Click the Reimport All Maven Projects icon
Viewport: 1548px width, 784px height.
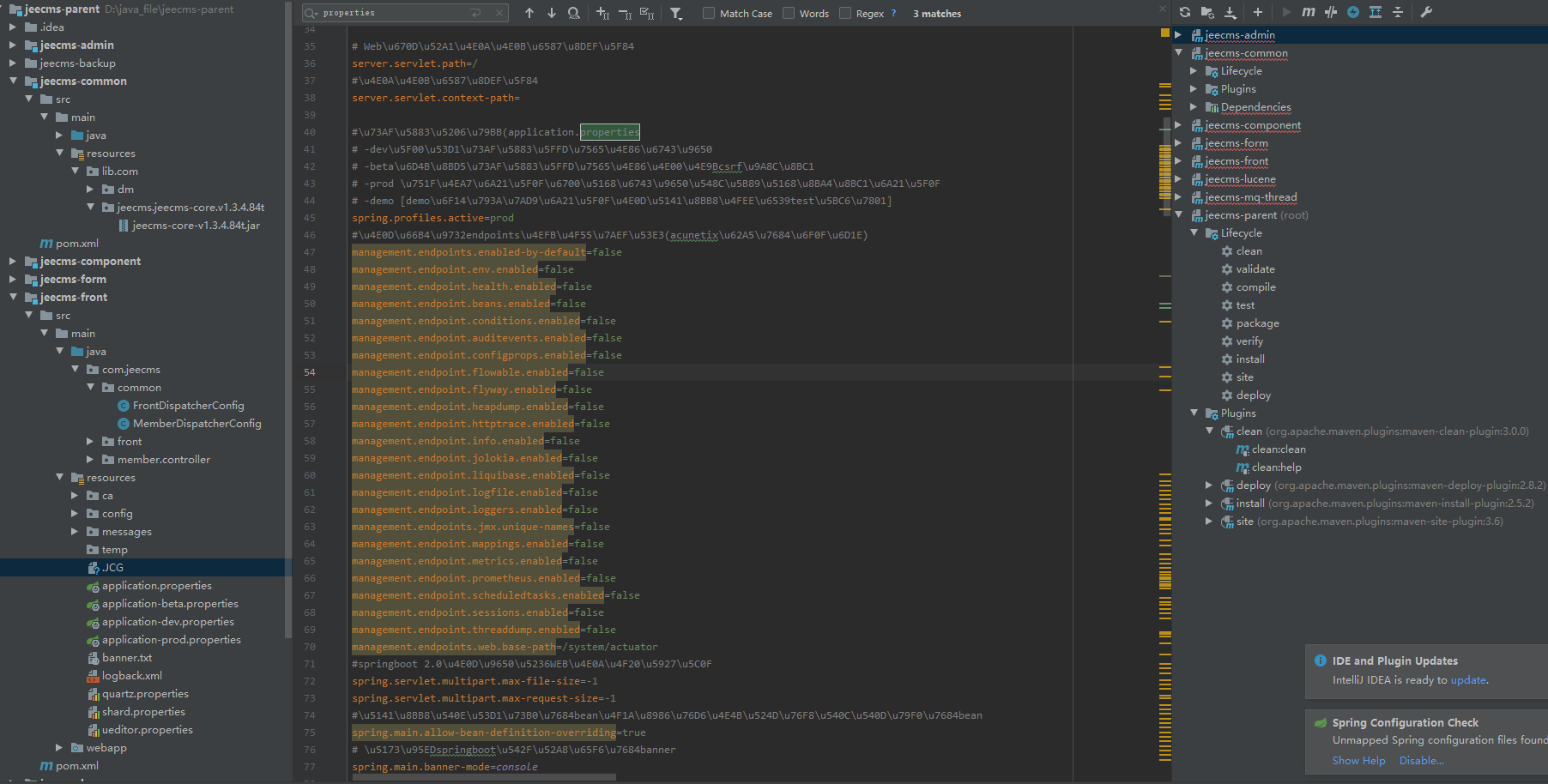point(1185,12)
